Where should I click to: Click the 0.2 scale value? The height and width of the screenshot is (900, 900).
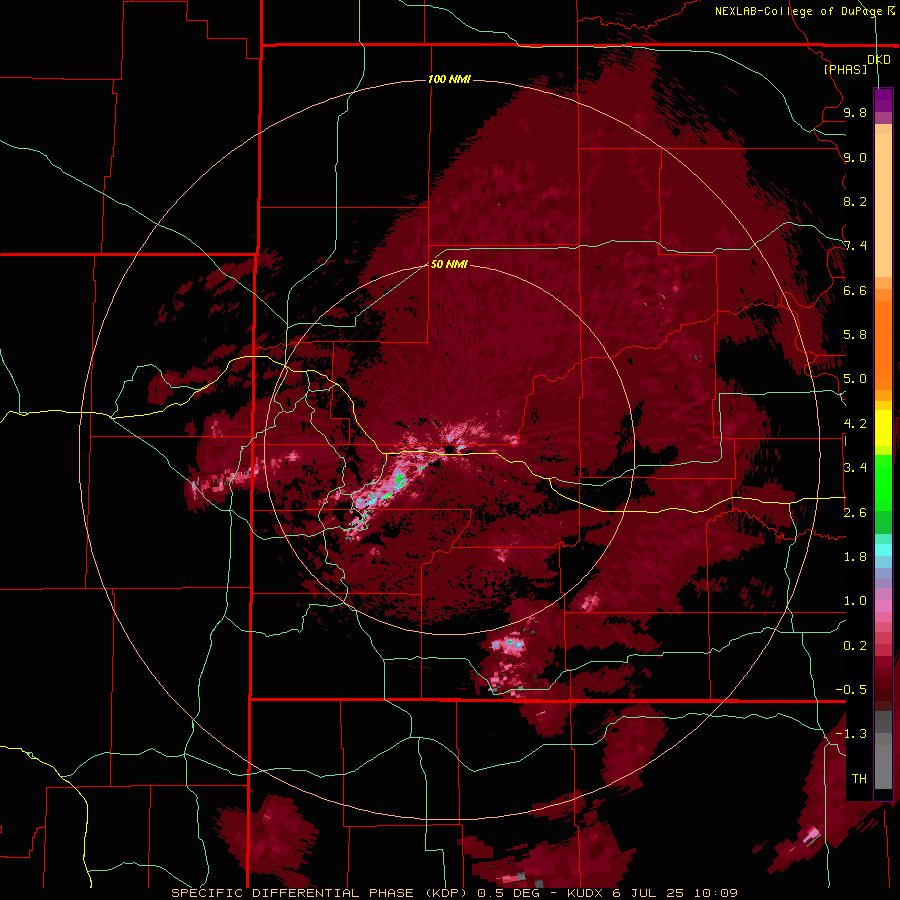point(855,646)
